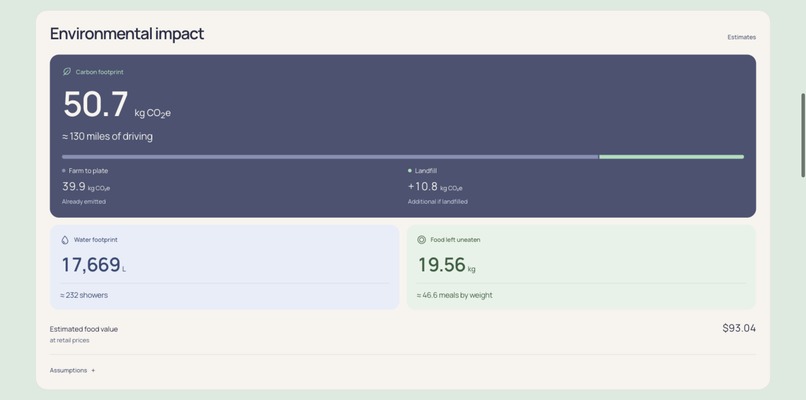Click the +10.8 Landfill value
This screenshot has height=400, width=806.
(423, 187)
